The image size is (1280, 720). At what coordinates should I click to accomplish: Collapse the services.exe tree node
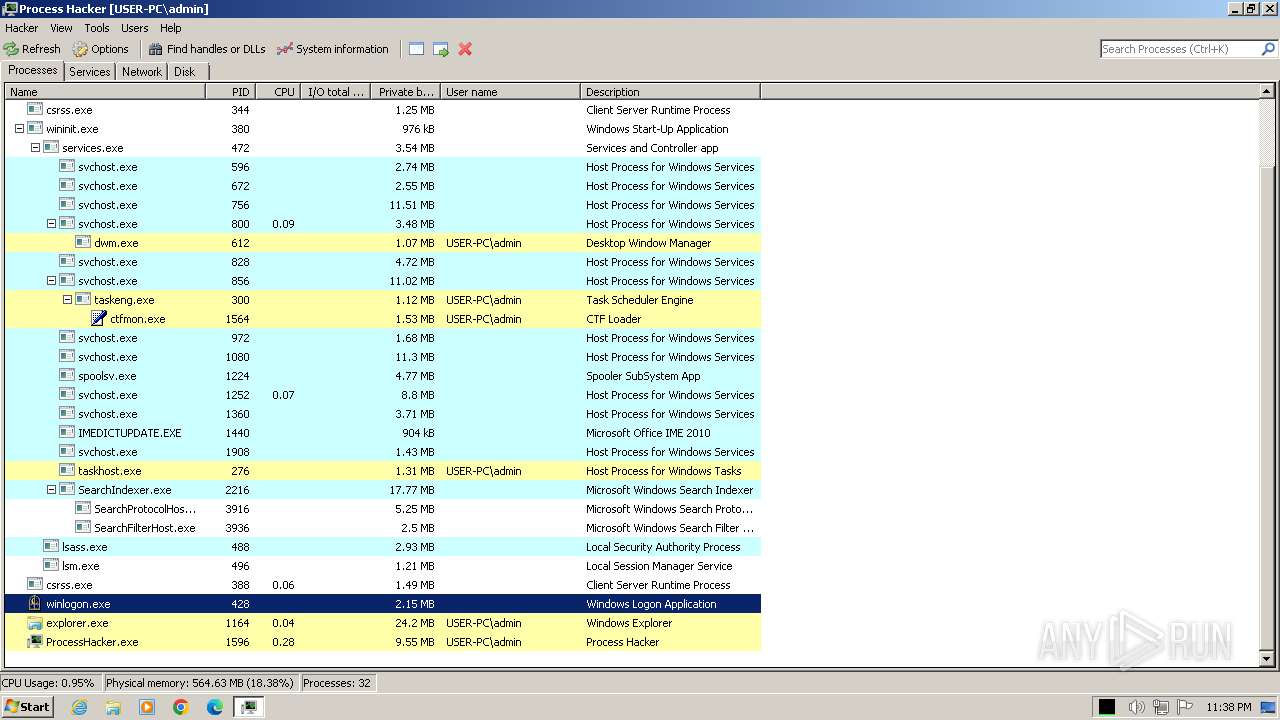click(x=35, y=148)
